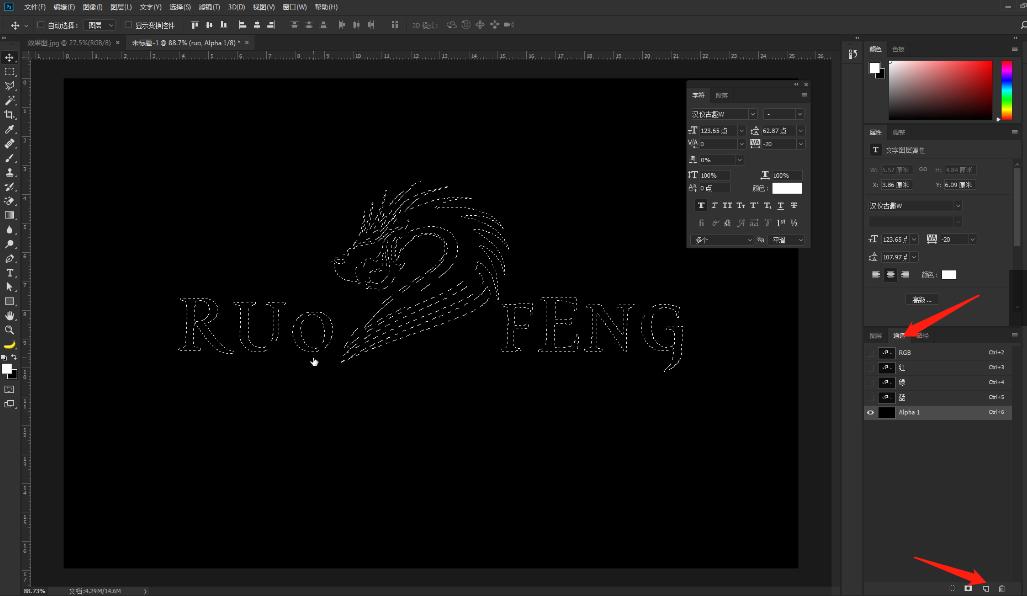
Task: Select the Crop tool
Action: [9, 115]
